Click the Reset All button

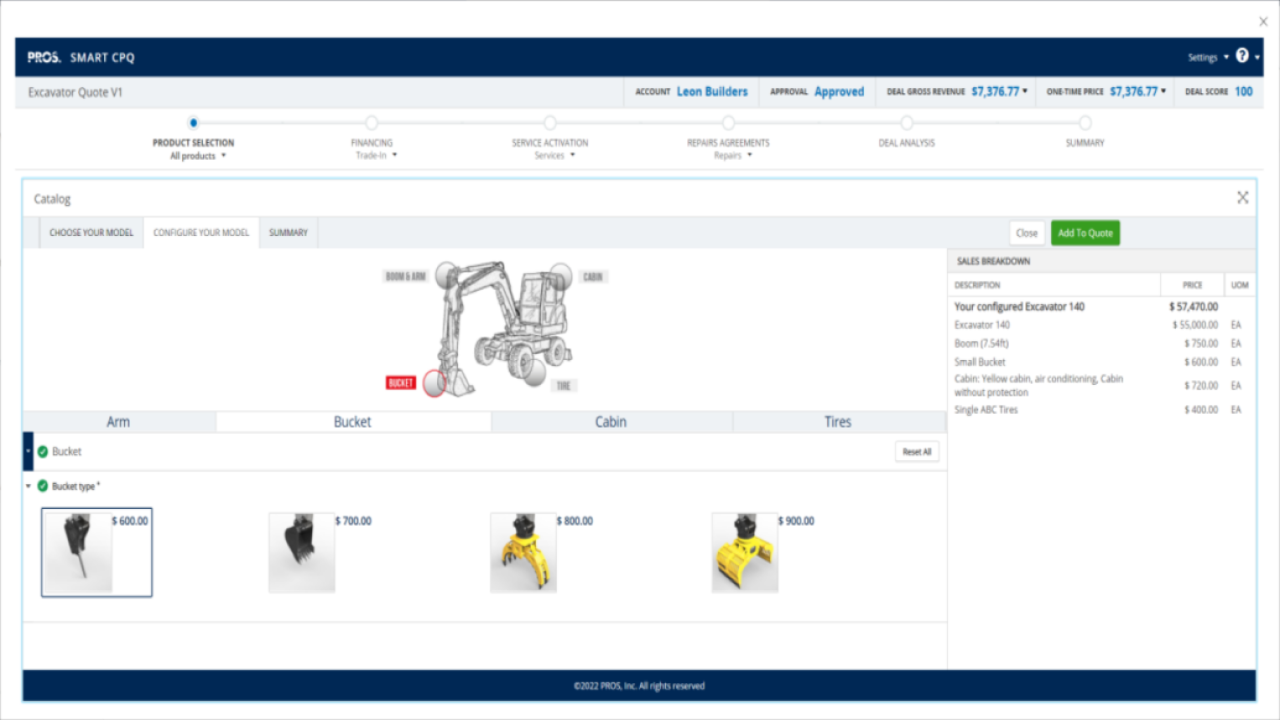tap(917, 452)
